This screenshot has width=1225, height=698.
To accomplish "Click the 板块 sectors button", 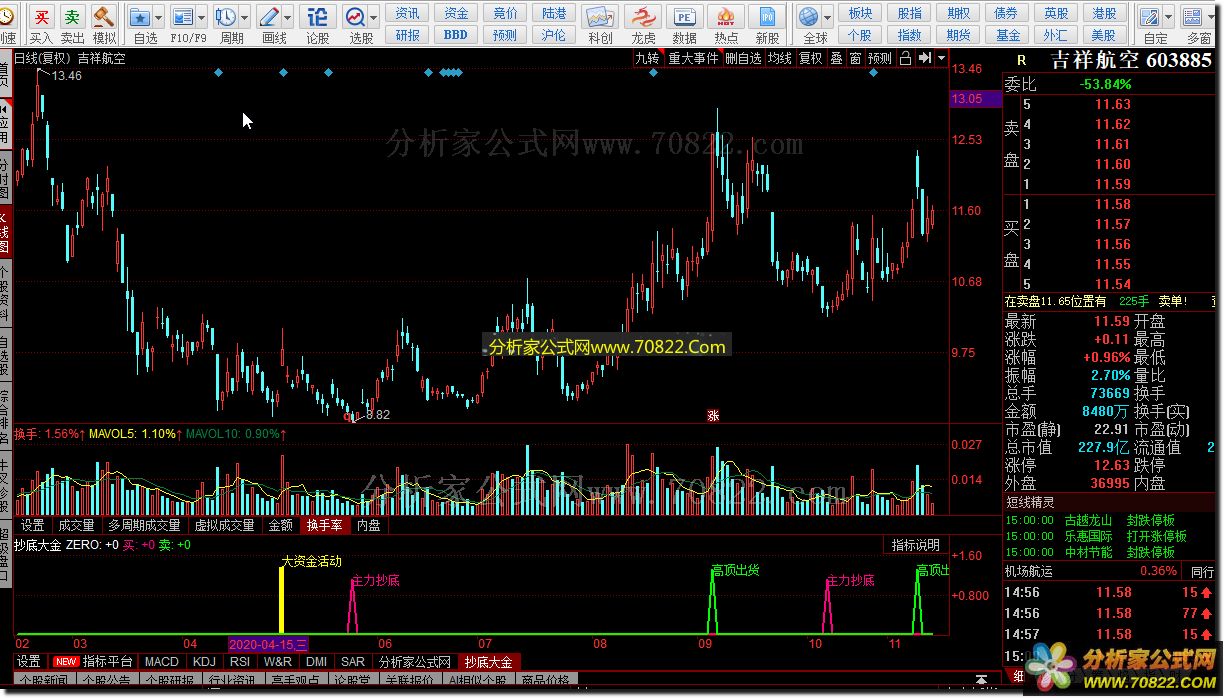I will coord(860,13).
